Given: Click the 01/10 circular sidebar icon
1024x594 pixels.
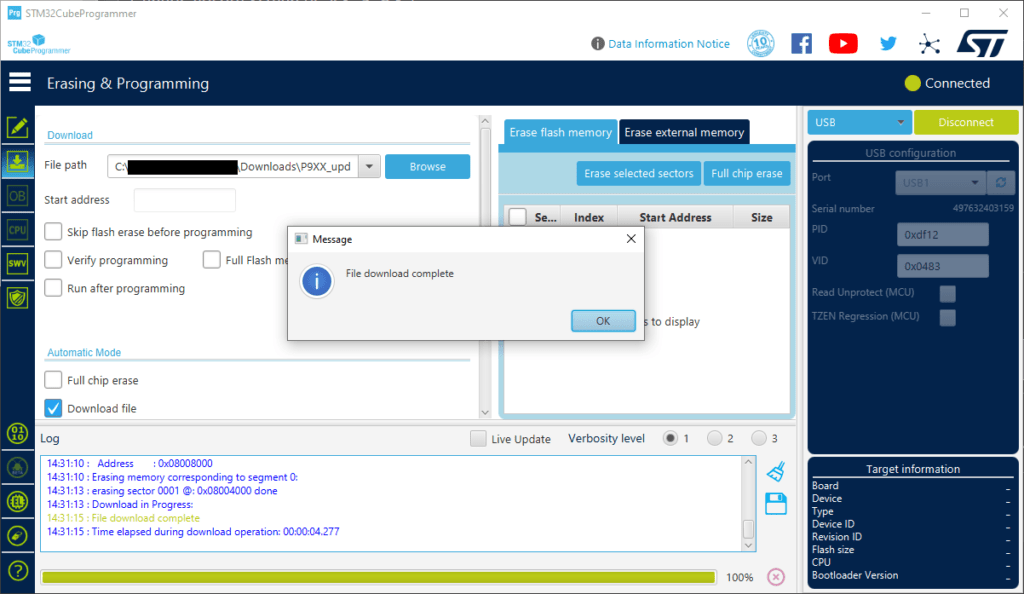Looking at the screenshot, I should (18, 433).
